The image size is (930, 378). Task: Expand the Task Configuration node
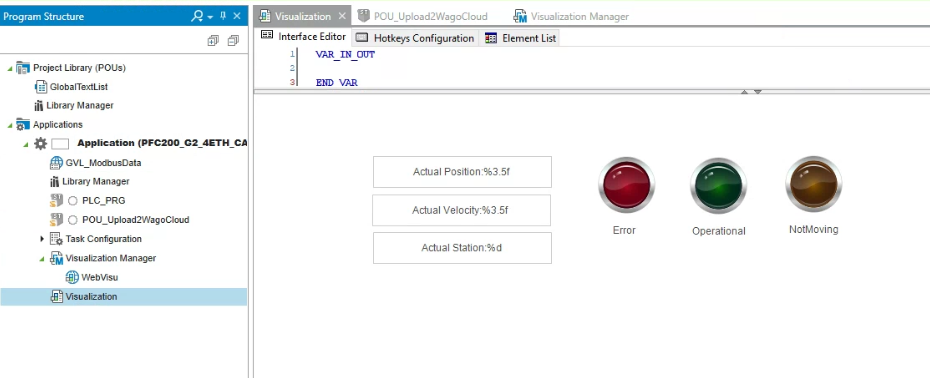pos(42,239)
